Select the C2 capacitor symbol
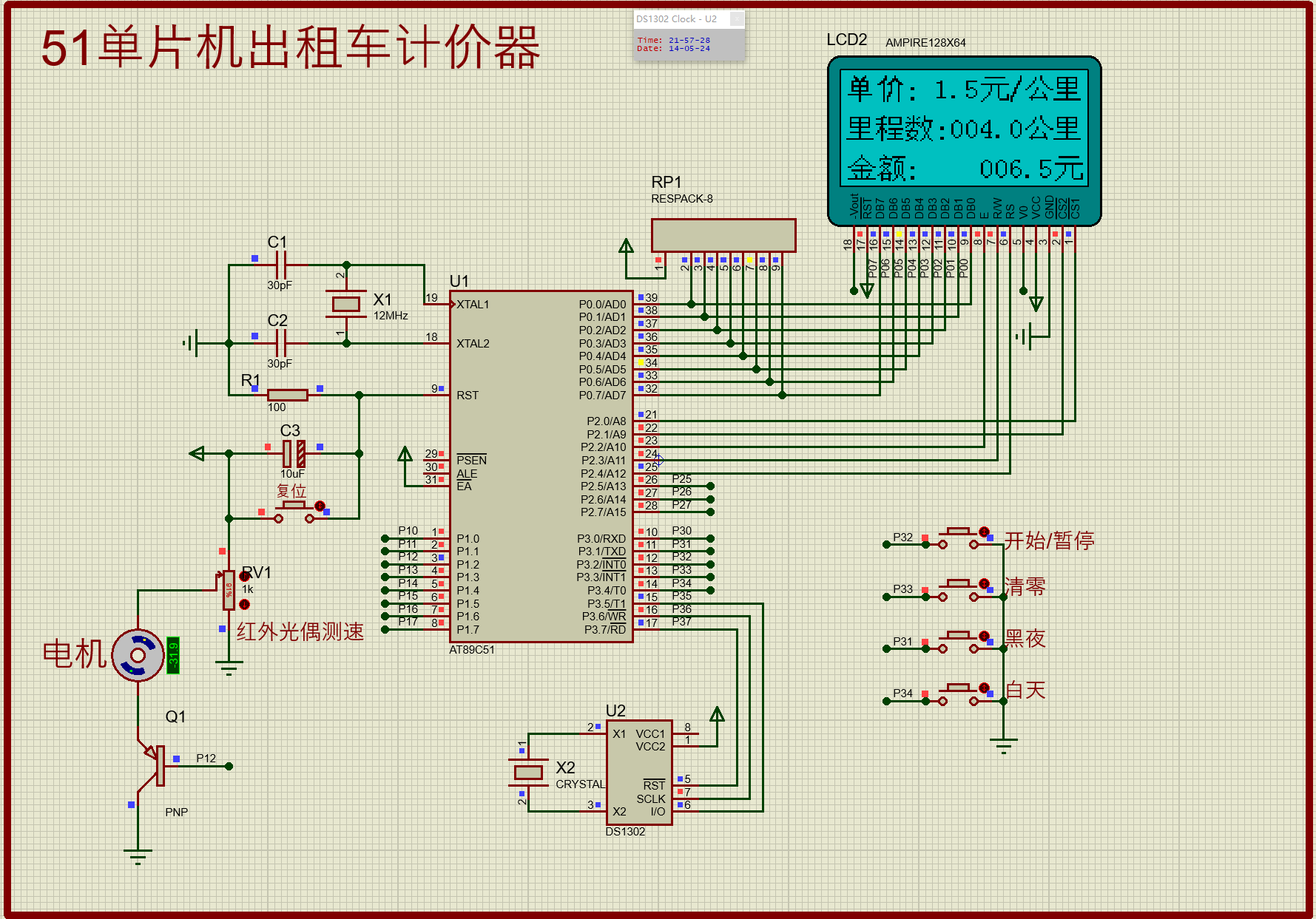Screen dimensions: 1316x919 pyautogui.click(x=281, y=343)
